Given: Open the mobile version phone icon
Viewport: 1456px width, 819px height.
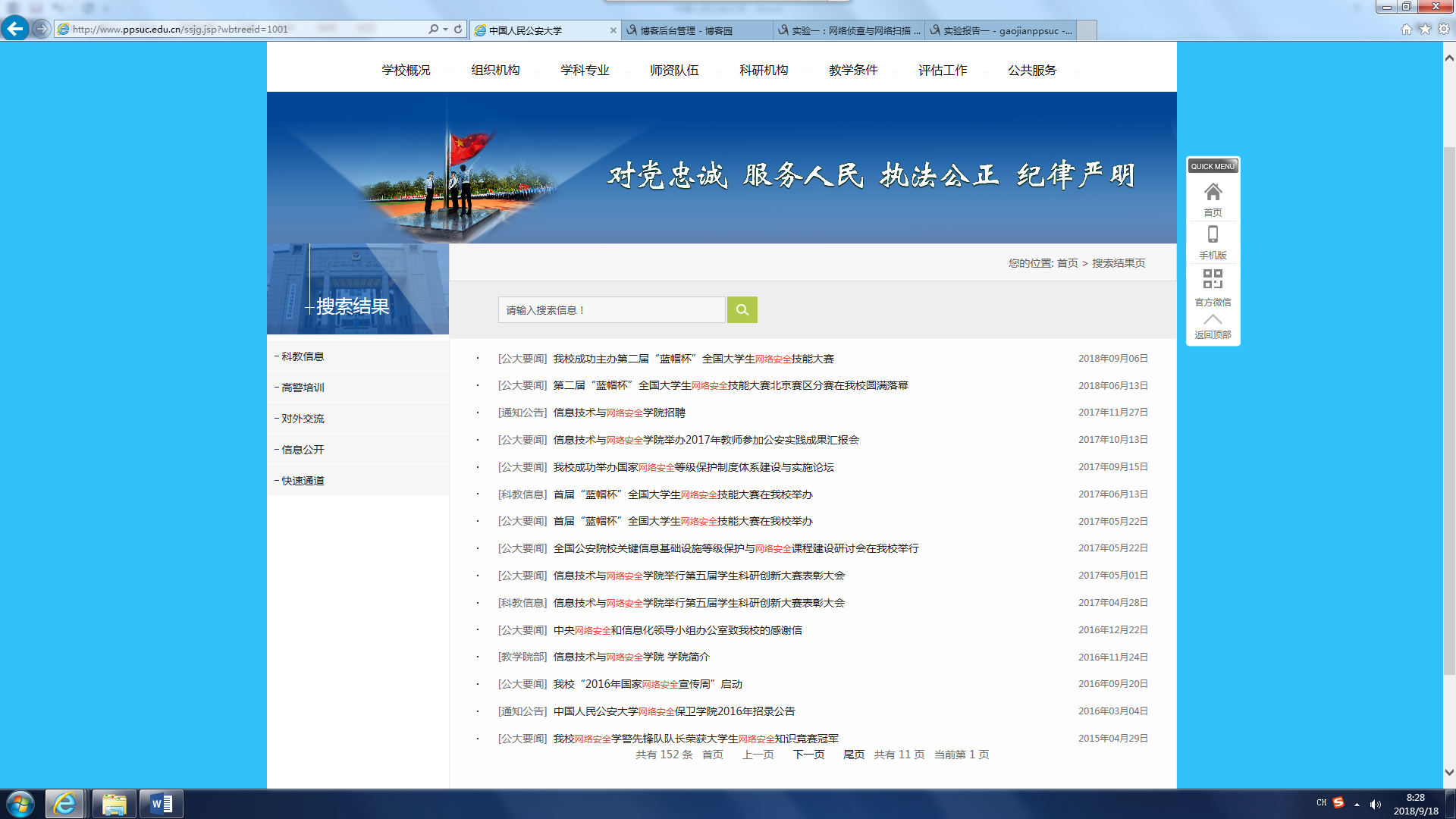Looking at the screenshot, I should pyautogui.click(x=1213, y=235).
